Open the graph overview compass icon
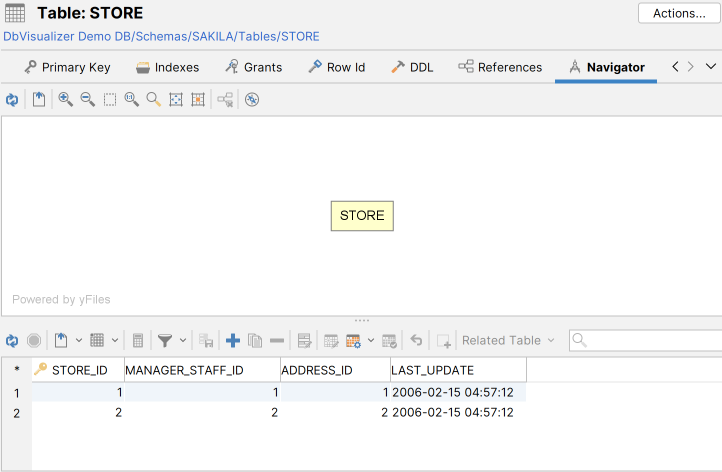This screenshot has width=722, height=472. point(252,99)
